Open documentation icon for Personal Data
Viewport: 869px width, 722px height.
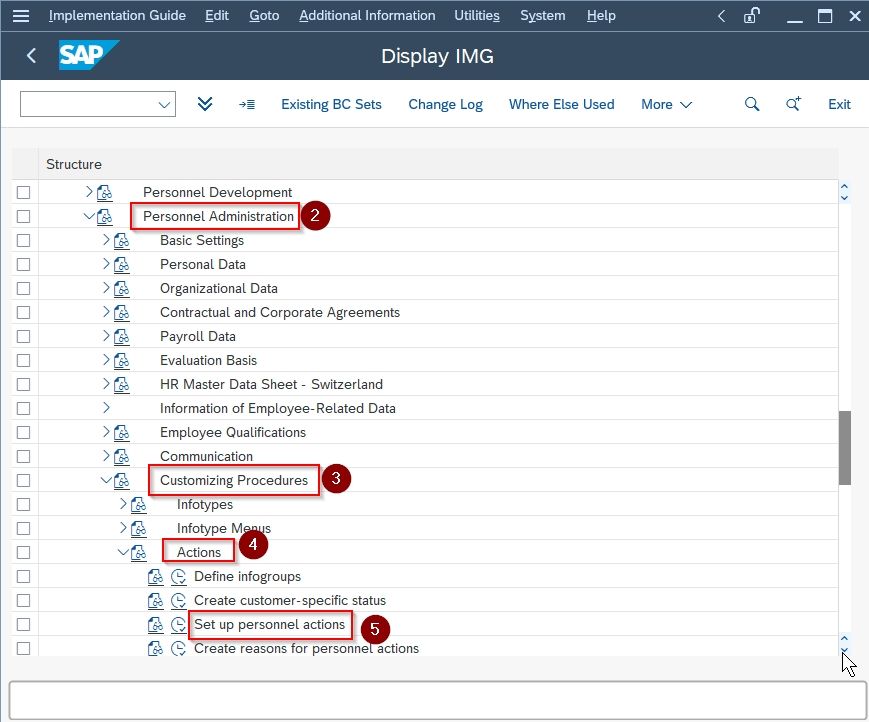point(121,264)
